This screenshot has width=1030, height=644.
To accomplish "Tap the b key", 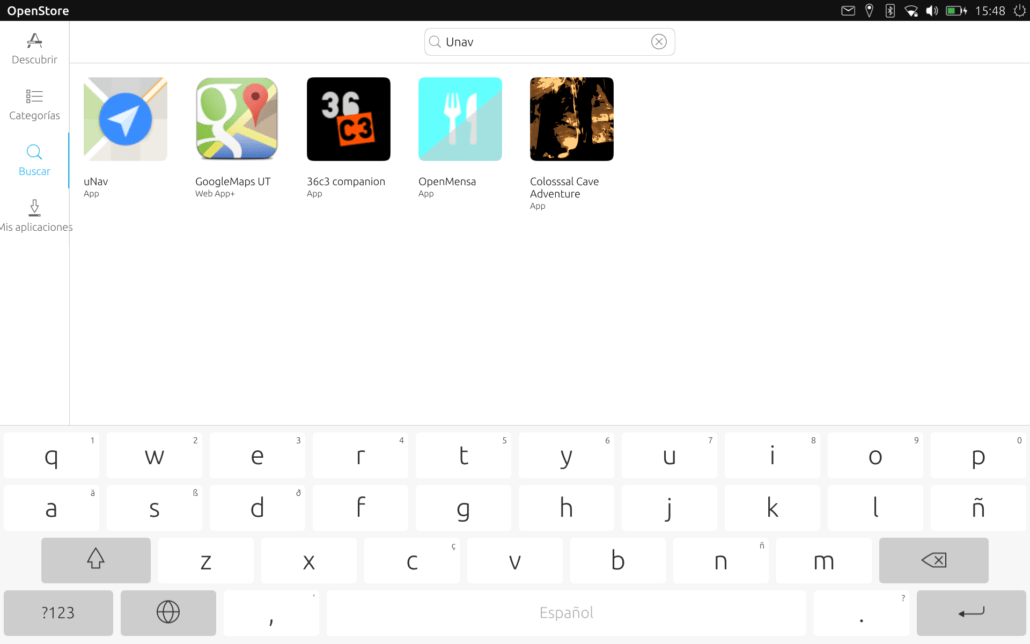I will (x=618, y=560).
